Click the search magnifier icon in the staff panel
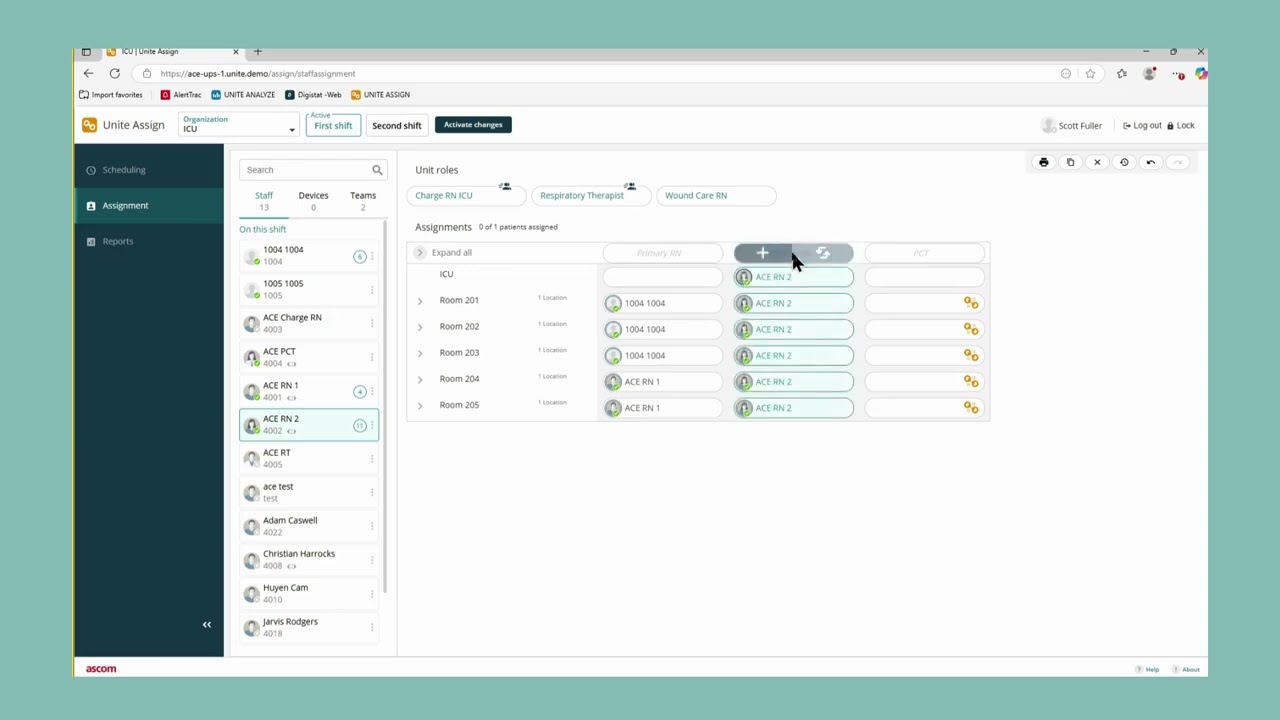1280x720 pixels. 377,170
